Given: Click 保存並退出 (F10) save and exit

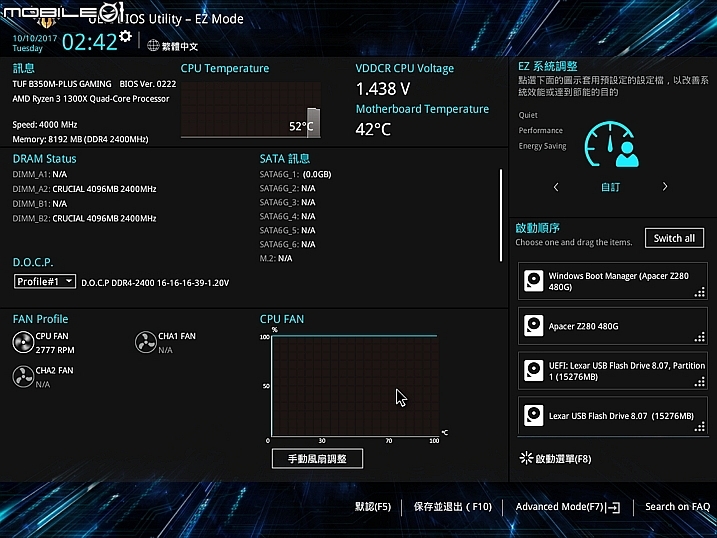Looking at the screenshot, I should (x=453, y=506).
